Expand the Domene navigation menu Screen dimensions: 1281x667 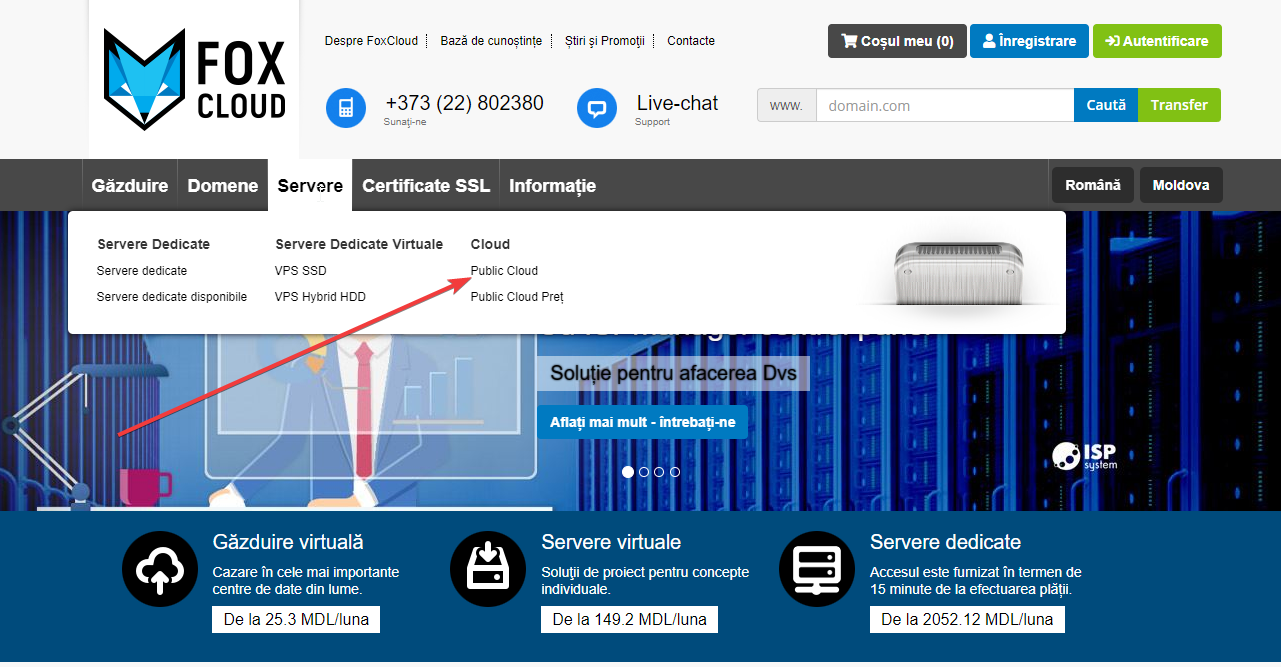pyautogui.click(x=223, y=186)
